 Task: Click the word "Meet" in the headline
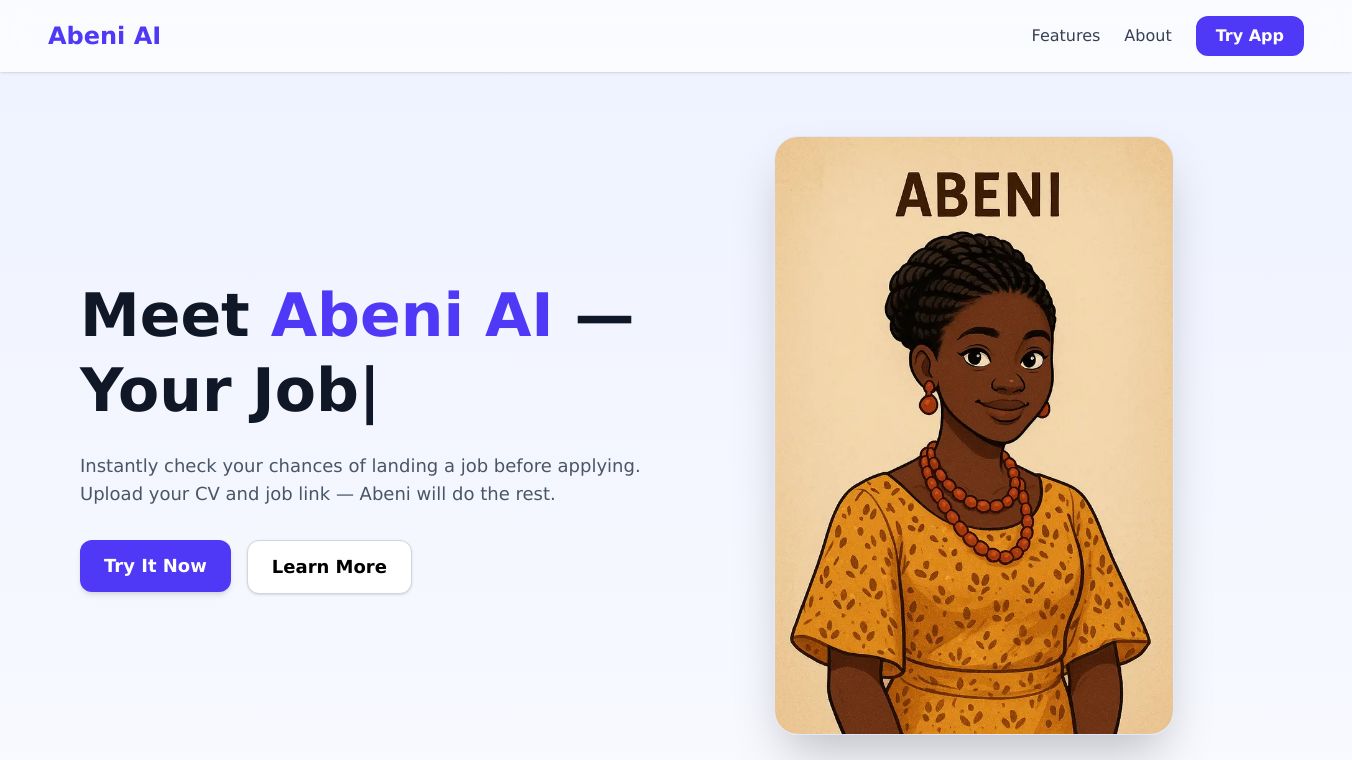tap(165, 315)
